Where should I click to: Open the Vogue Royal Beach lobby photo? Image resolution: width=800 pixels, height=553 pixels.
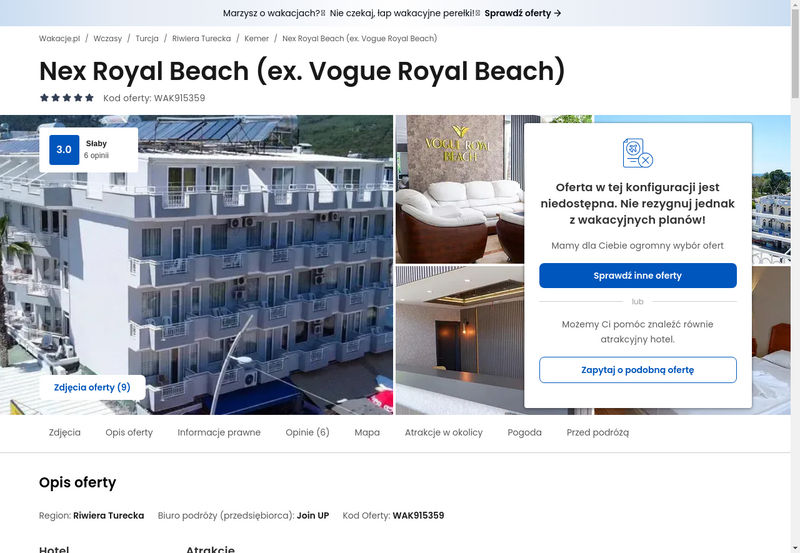coord(460,189)
